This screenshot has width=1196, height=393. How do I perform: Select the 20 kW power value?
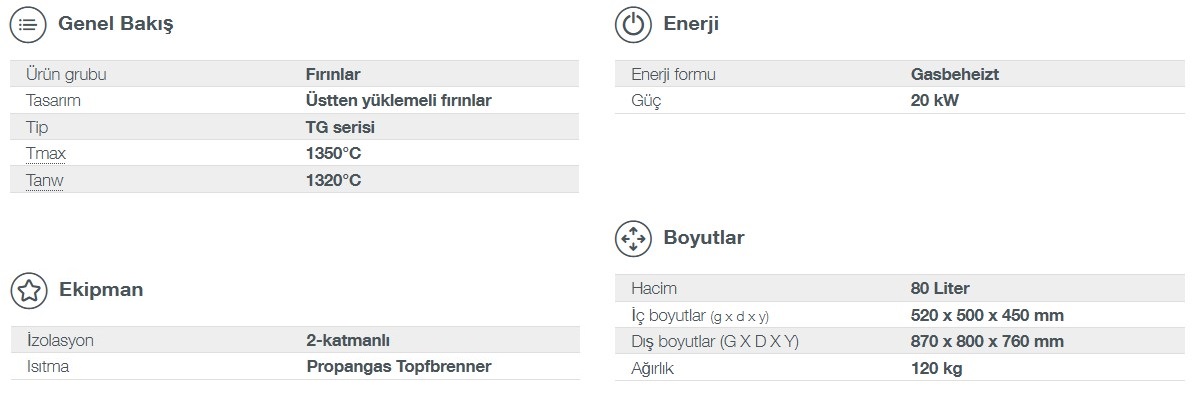(934, 101)
